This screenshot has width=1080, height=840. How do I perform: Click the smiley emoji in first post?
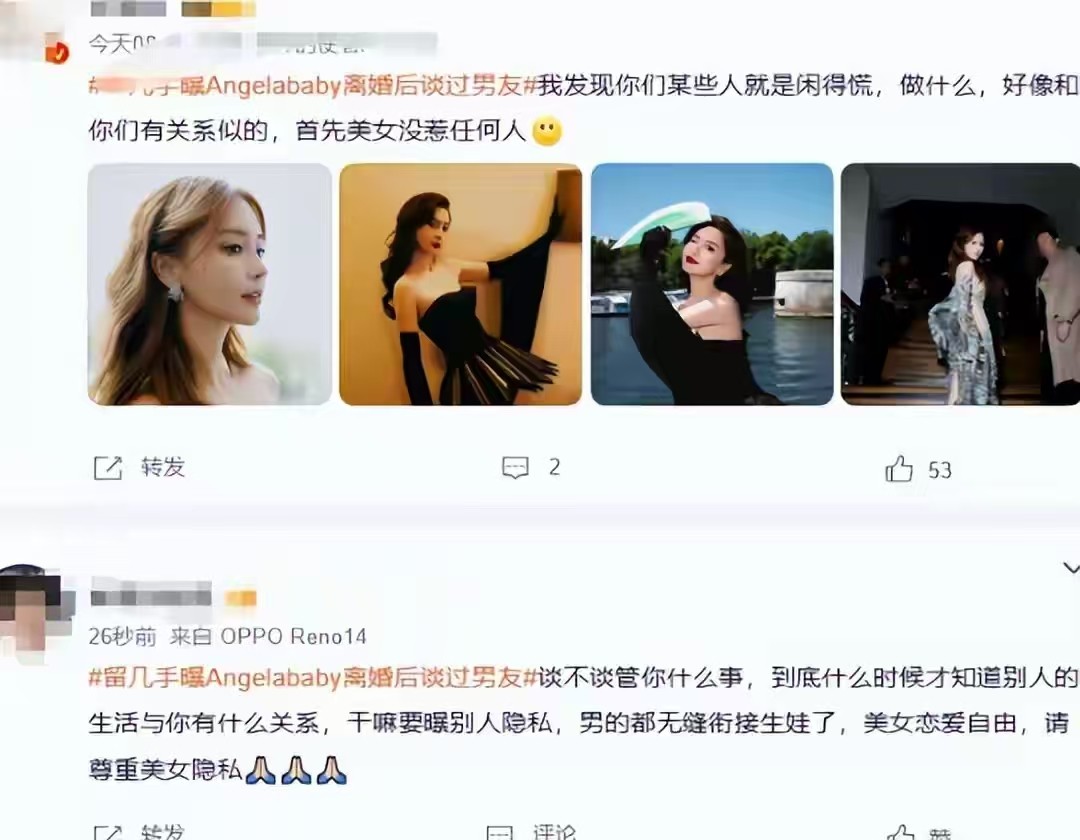(x=548, y=131)
